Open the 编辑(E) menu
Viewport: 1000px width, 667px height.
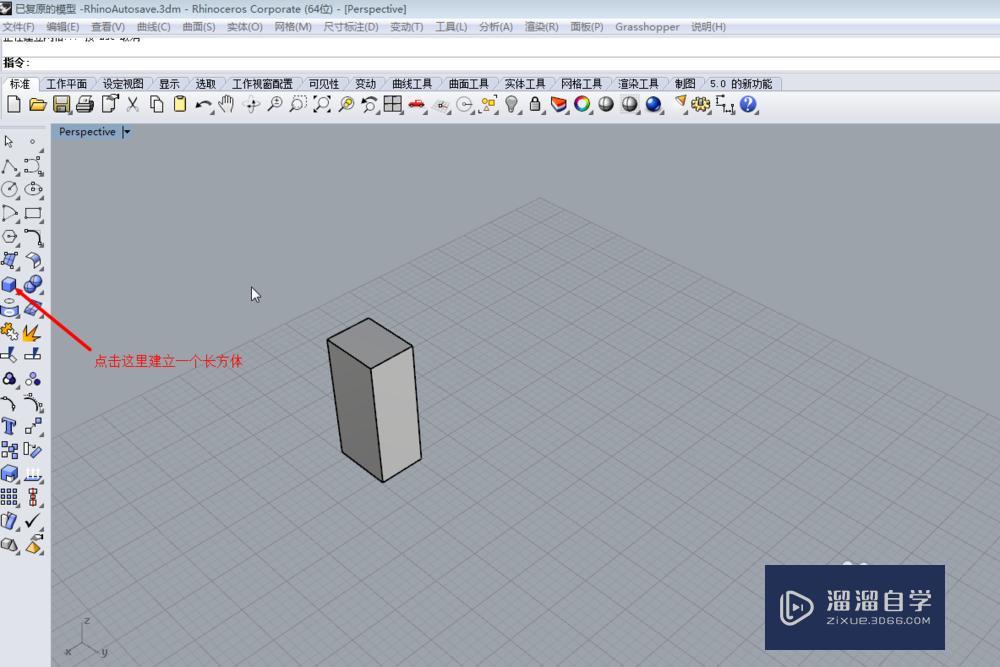tap(62, 27)
